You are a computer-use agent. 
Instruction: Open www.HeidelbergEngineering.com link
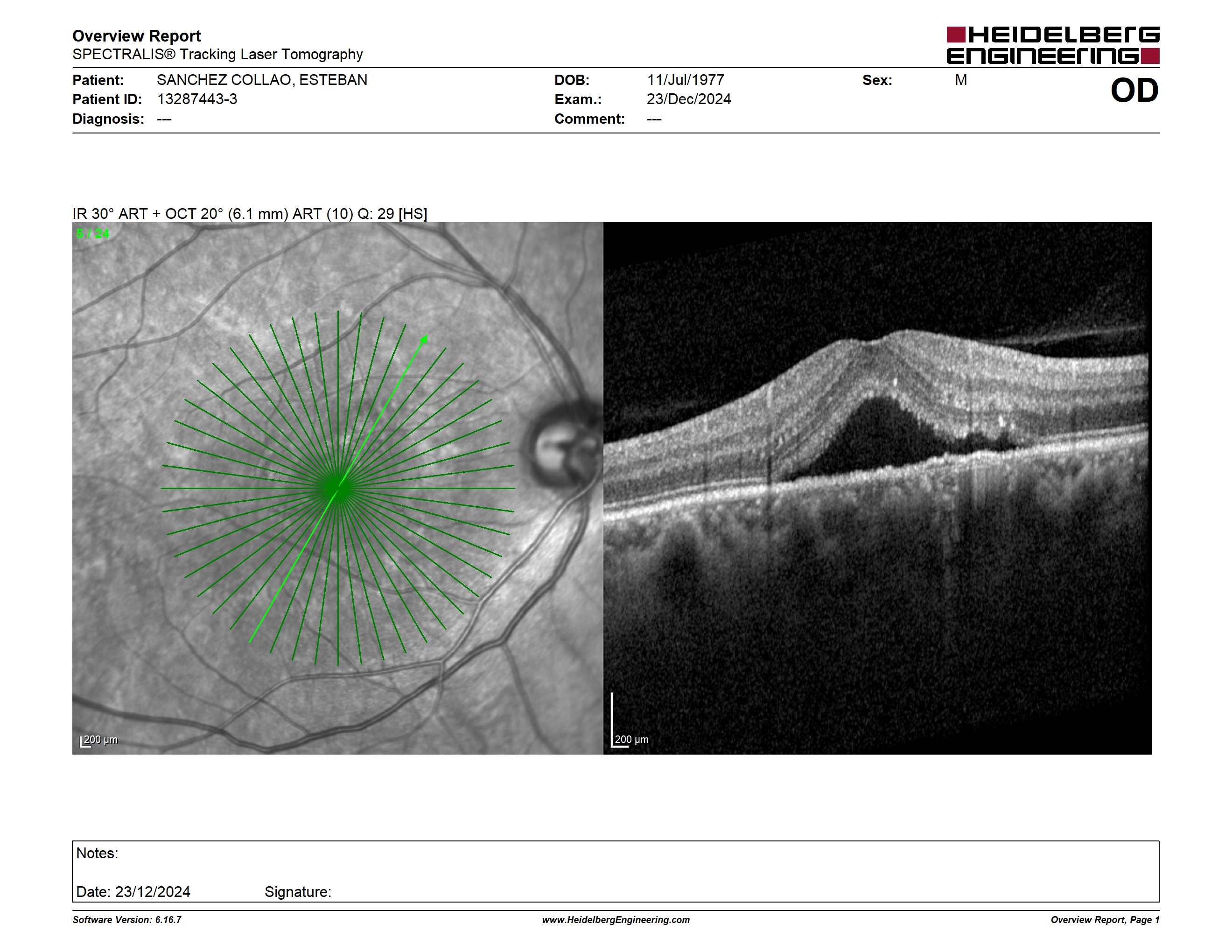click(616, 920)
